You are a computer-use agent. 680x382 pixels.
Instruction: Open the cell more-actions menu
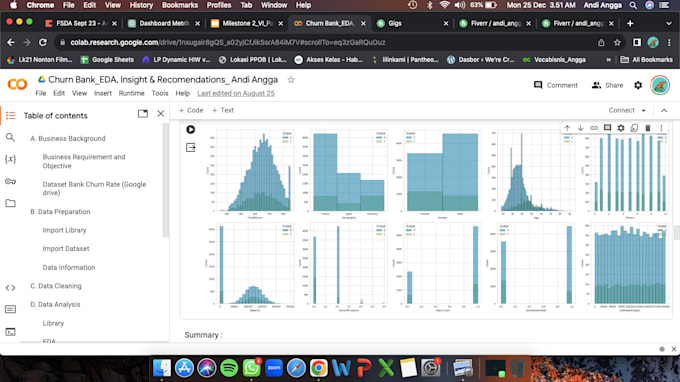[661, 128]
